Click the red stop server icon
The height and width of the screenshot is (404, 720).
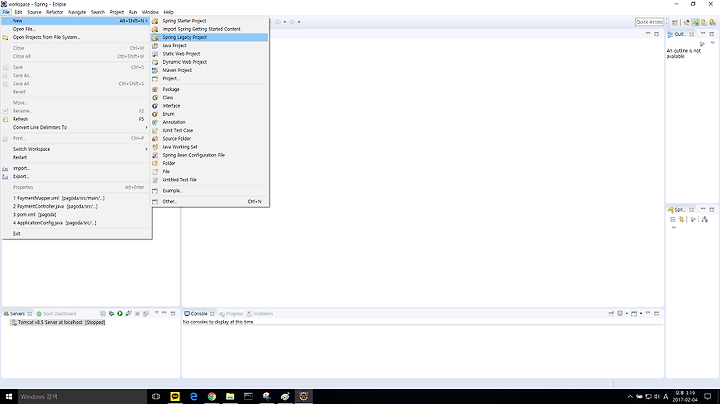[137, 314]
